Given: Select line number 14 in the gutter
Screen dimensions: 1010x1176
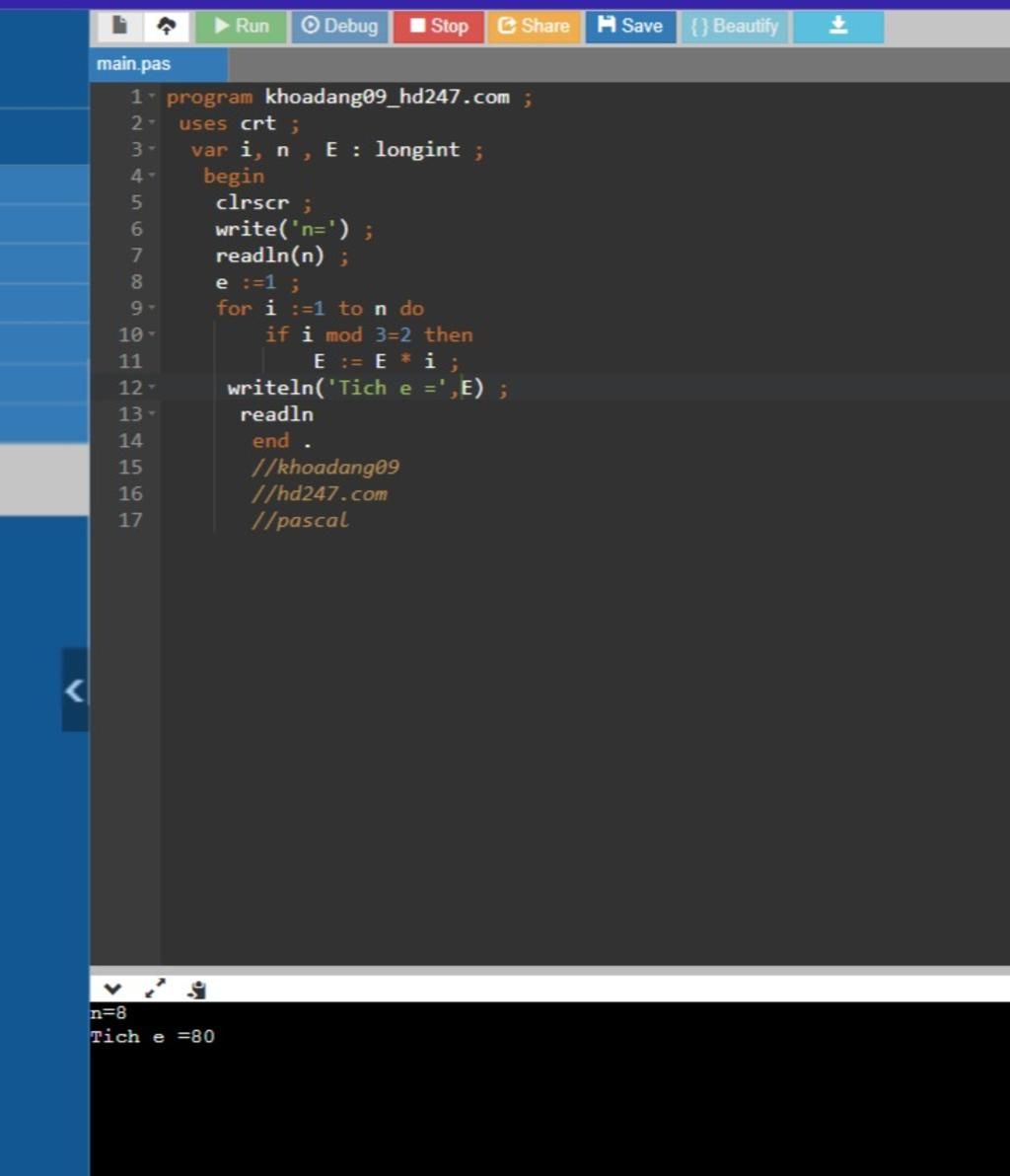Looking at the screenshot, I should pyautogui.click(x=130, y=441).
